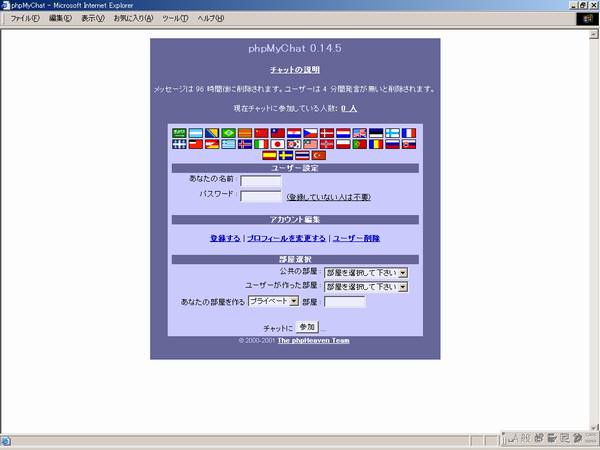600x450 pixels.
Task: Switch language with the Italian flag
Action: coord(261,144)
